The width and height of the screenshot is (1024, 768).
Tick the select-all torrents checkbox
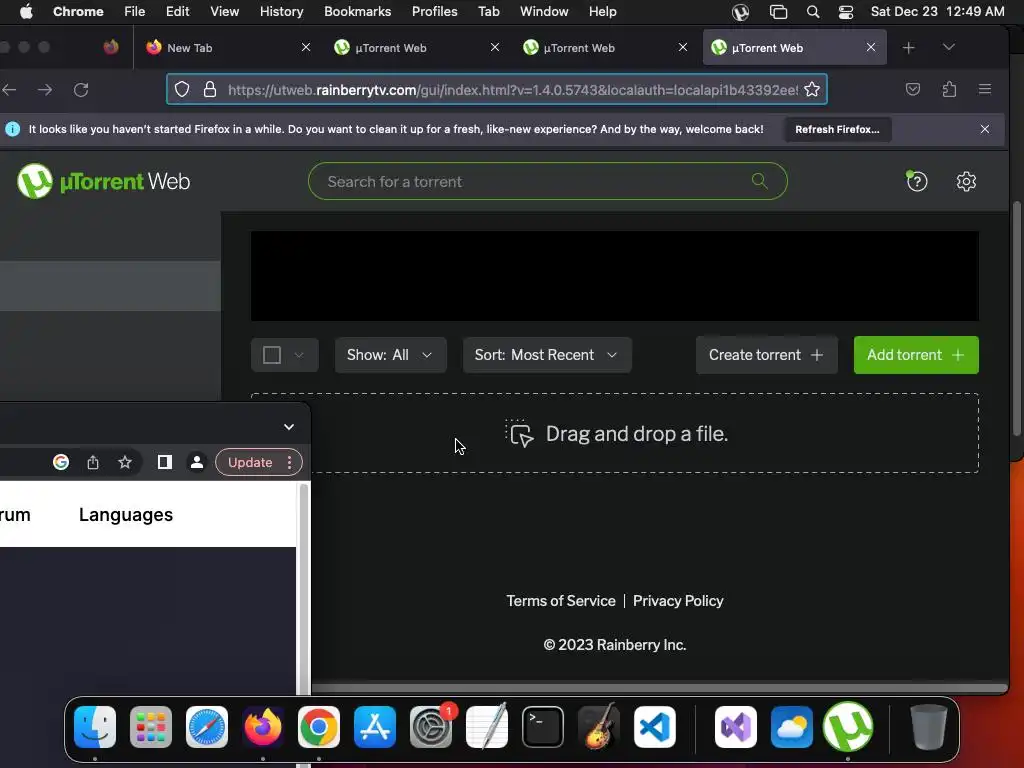272,355
